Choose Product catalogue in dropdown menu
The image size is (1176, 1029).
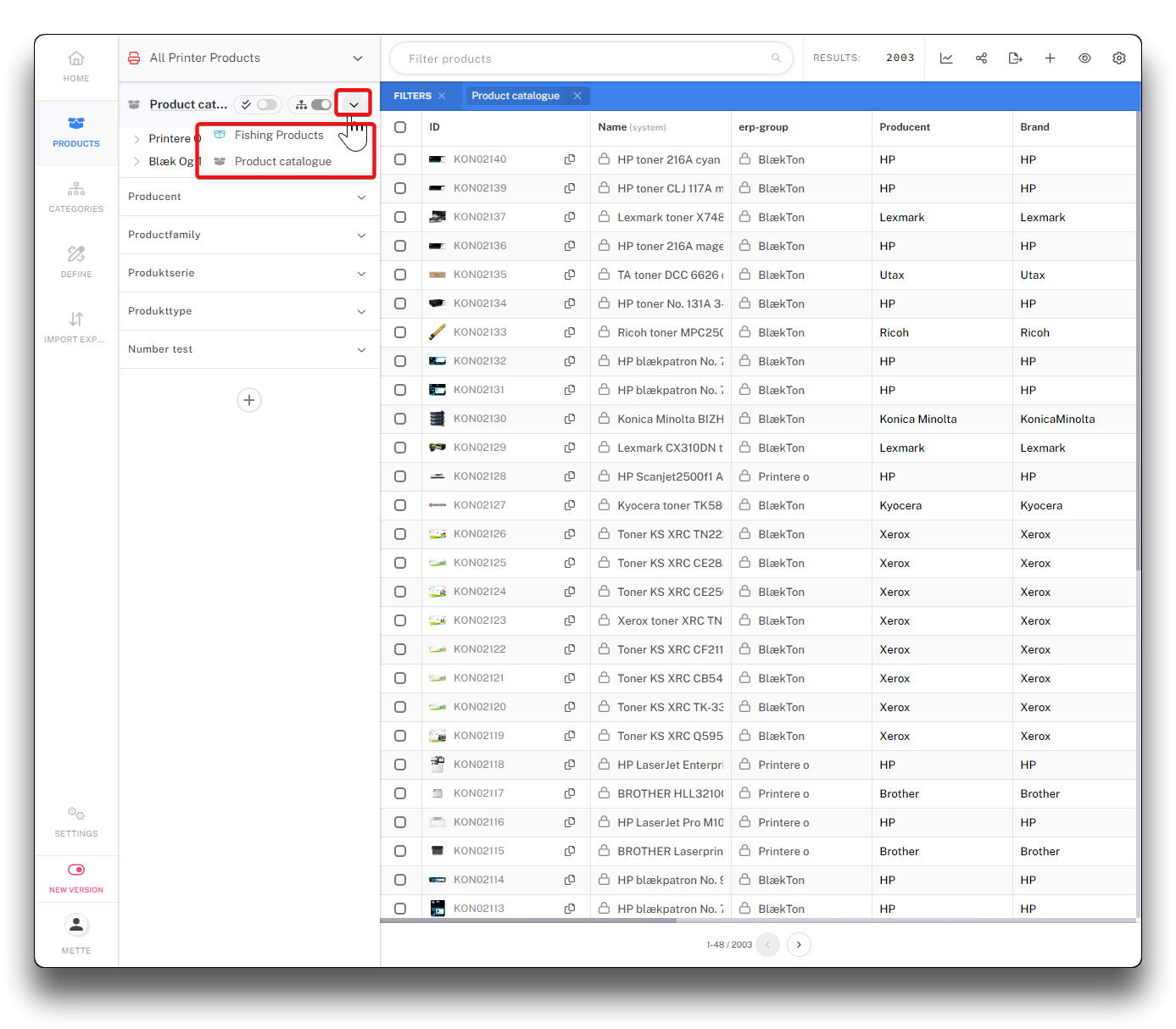click(x=282, y=161)
